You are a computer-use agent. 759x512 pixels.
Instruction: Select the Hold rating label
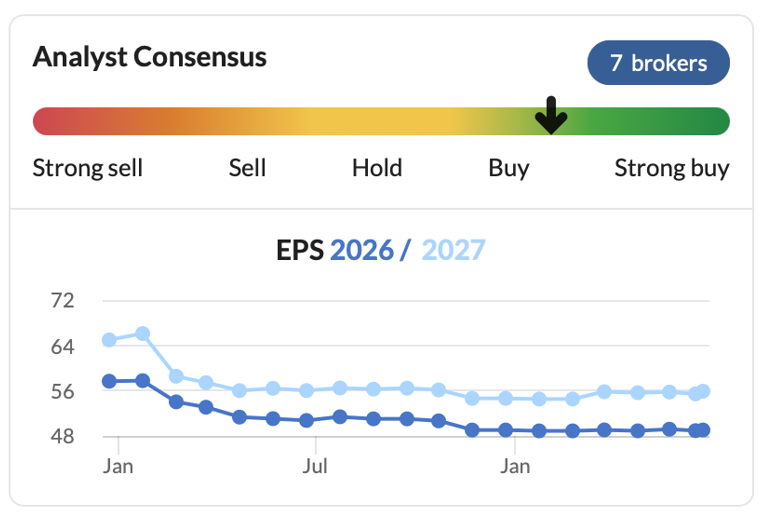coord(377,168)
